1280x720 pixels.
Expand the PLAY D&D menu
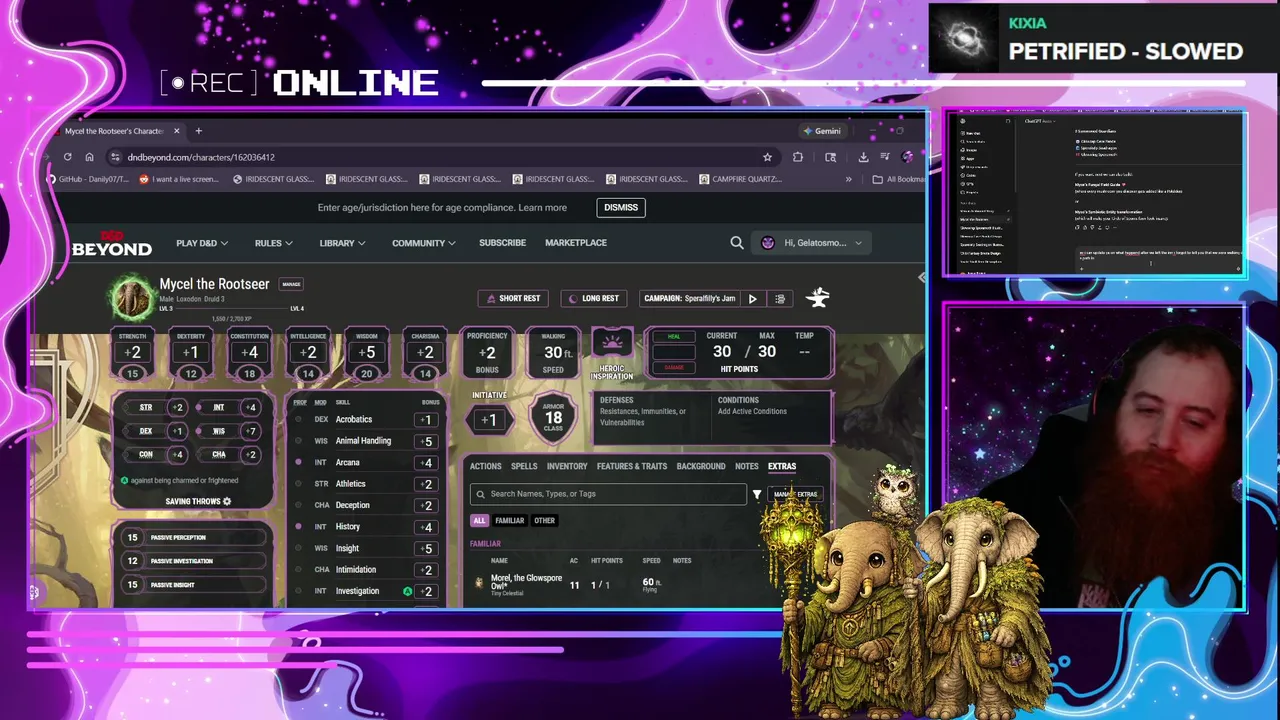click(x=202, y=243)
